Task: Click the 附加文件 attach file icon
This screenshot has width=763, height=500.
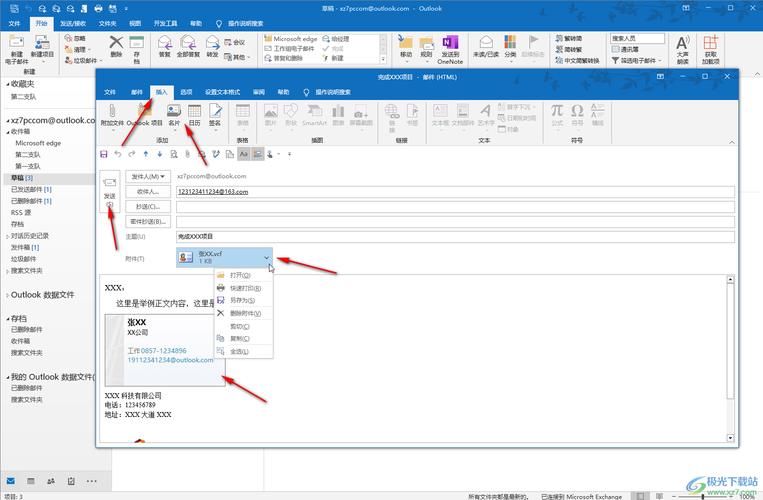Action: tap(113, 113)
